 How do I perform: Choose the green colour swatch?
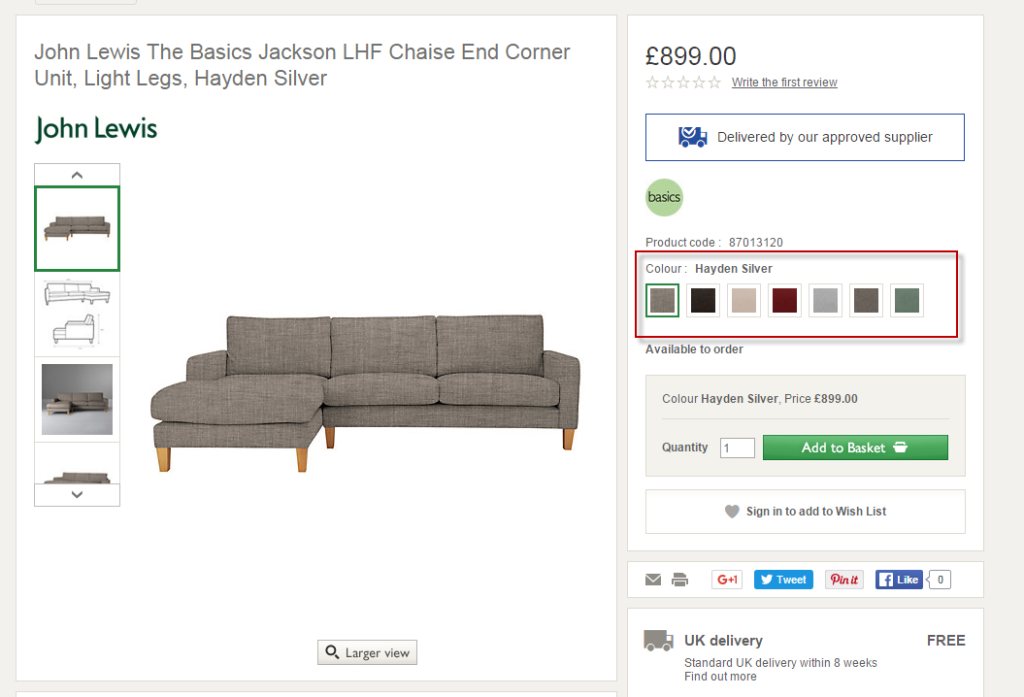(907, 300)
